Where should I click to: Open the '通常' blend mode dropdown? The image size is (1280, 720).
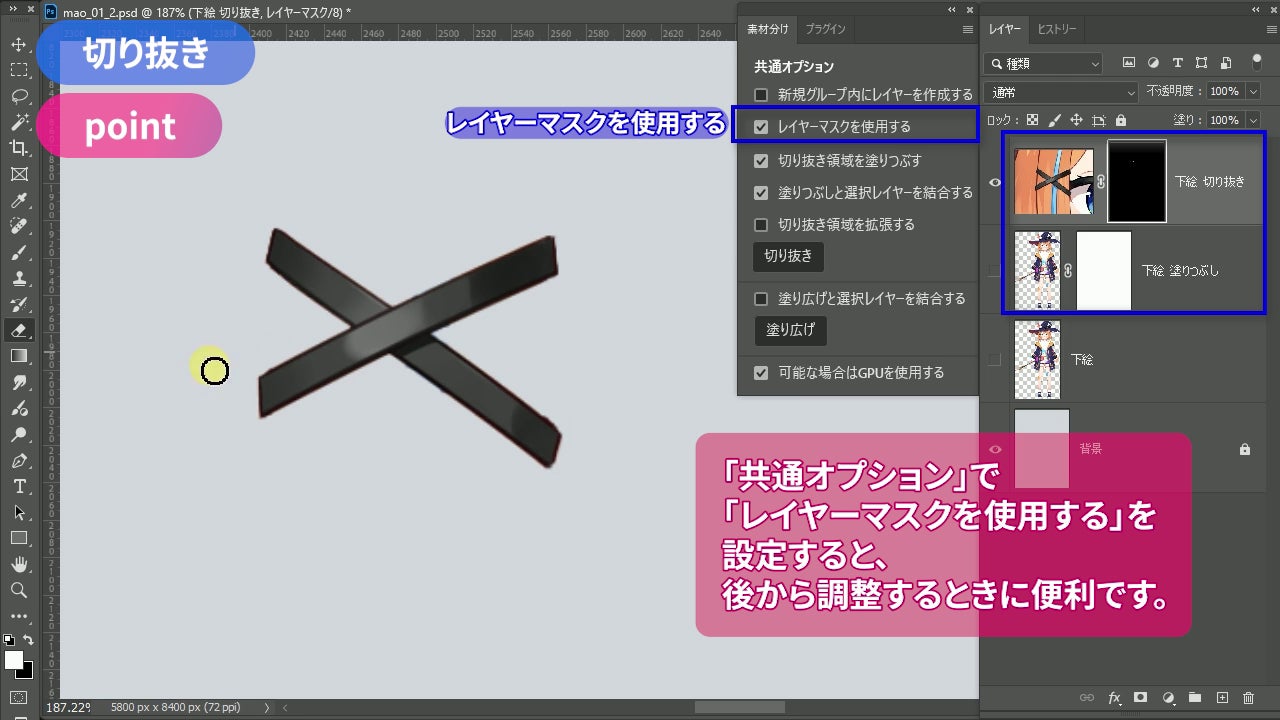(x=1061, y=92)
